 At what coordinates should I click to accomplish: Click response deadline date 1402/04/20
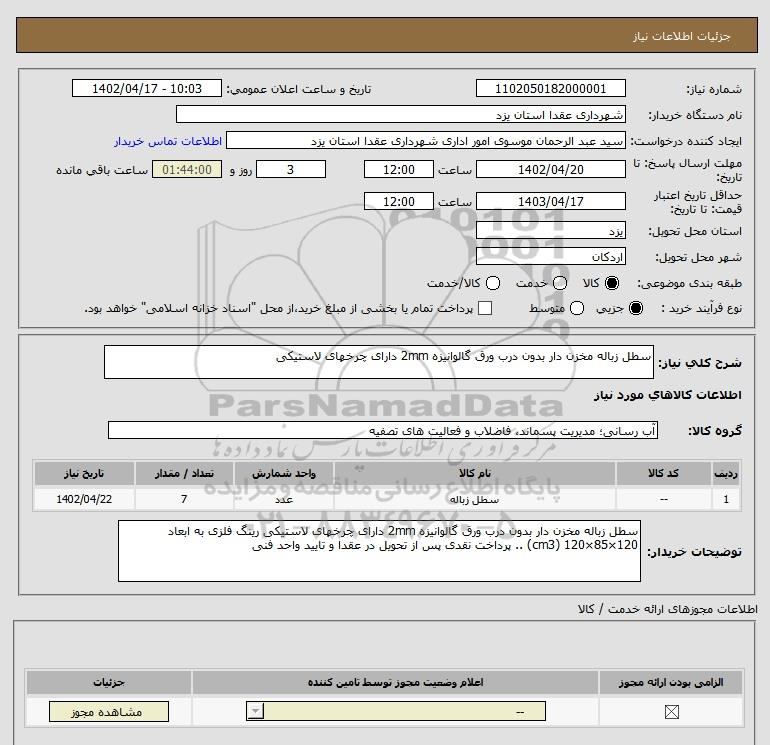click(550, 169)
